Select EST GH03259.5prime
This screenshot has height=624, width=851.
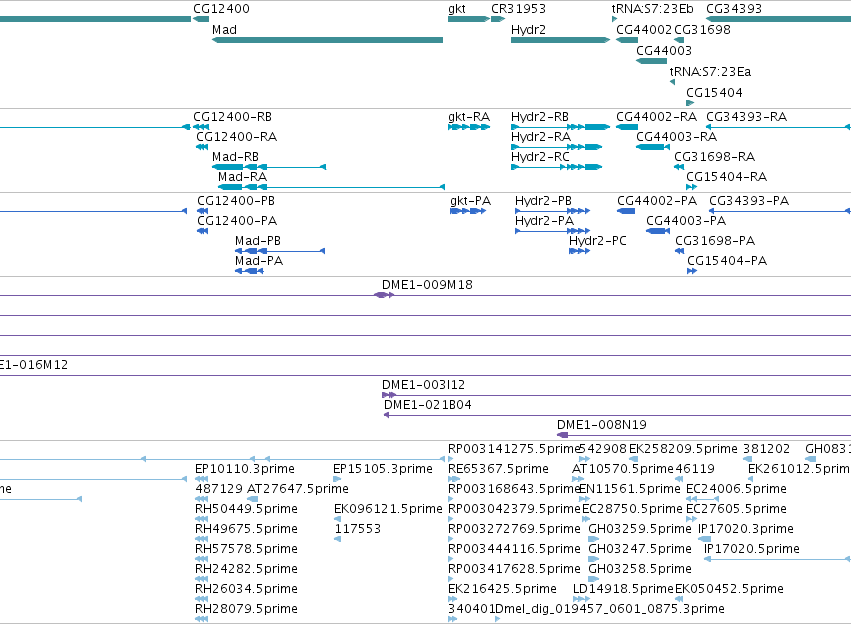coord(640,529)
